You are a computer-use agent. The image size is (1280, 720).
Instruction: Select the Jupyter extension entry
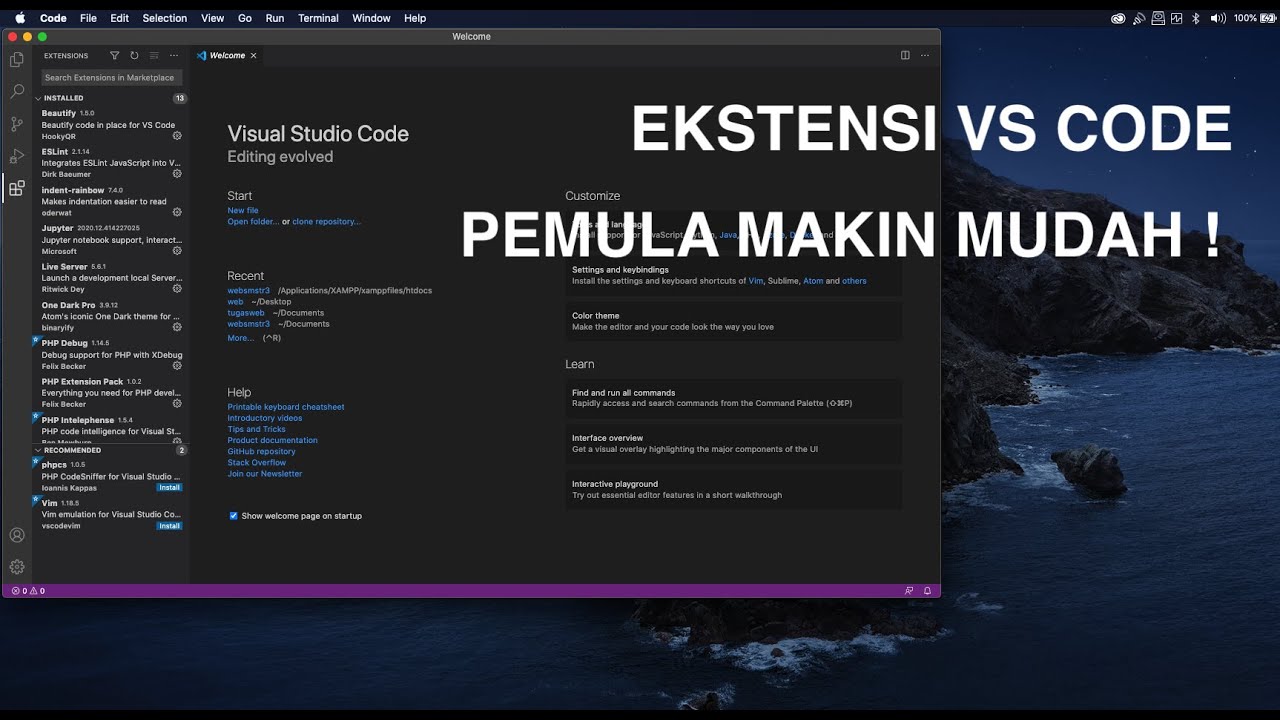(x=111, y=240)
